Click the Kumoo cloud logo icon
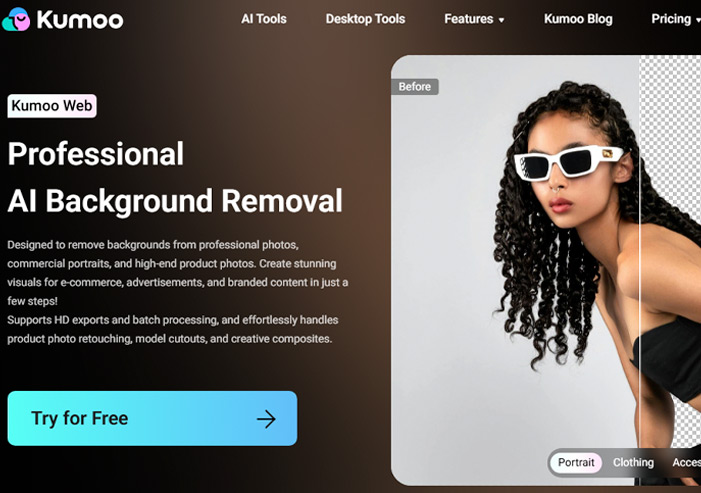701x493 pixels. (16, 19)
